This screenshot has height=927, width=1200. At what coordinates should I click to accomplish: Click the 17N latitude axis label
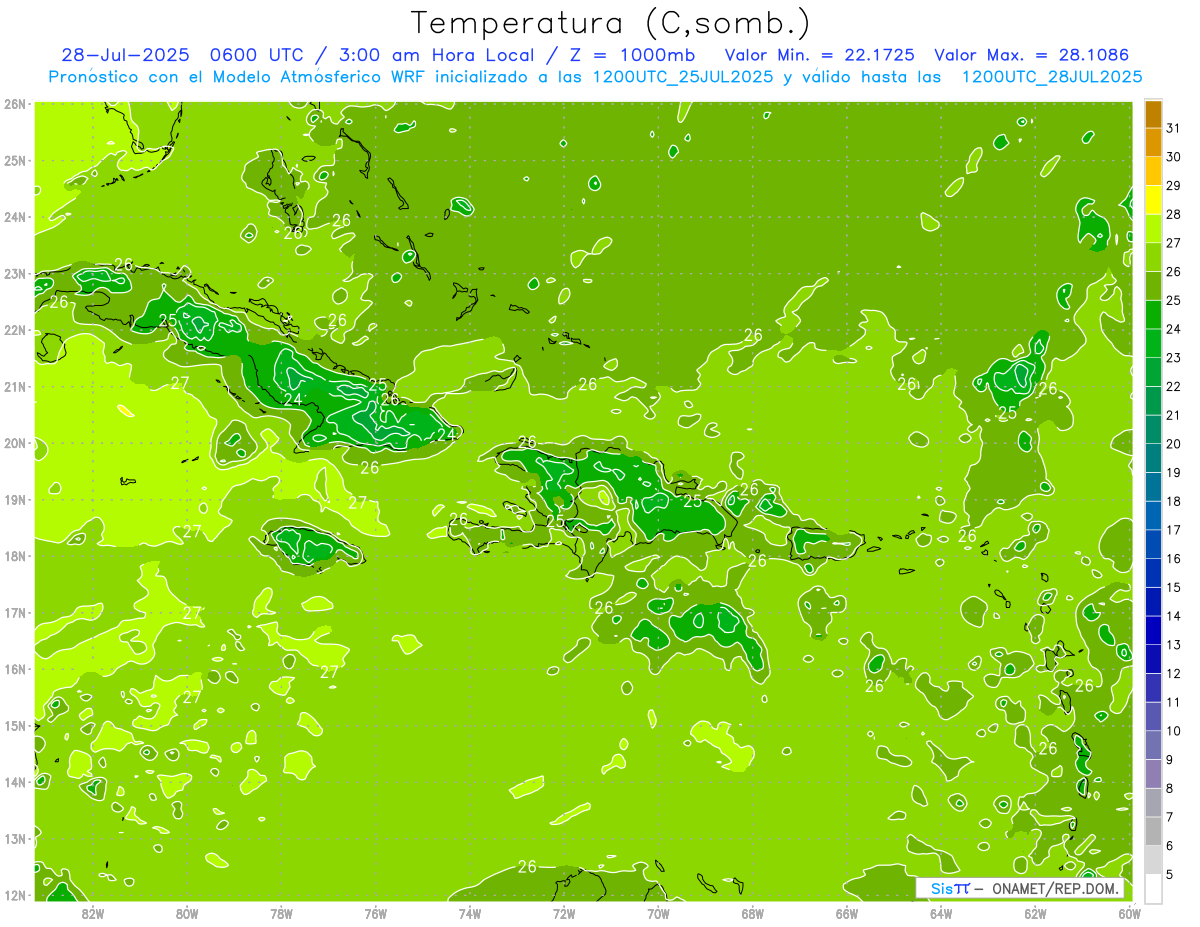(x=16, y=612)
